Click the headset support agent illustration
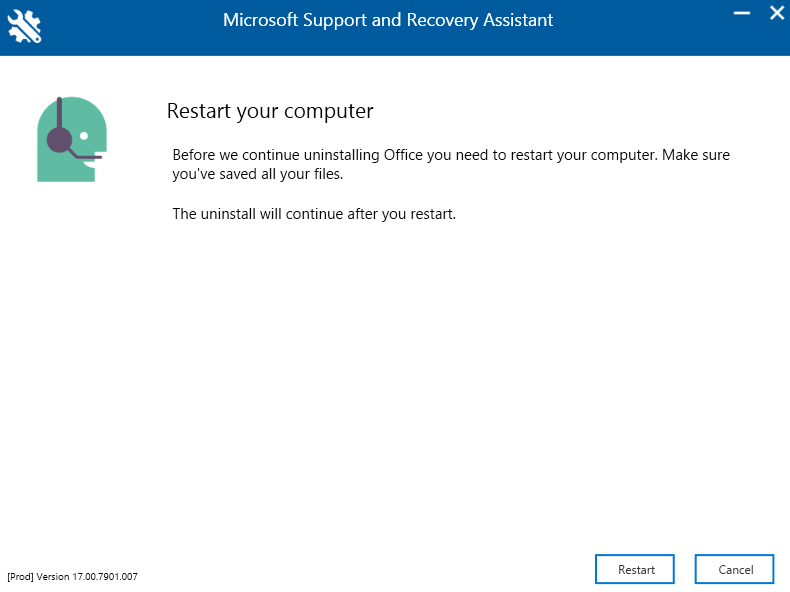Image resolution: width=790 pixels, height=592 pixels. pyautogui.click(x=72, y=139)
